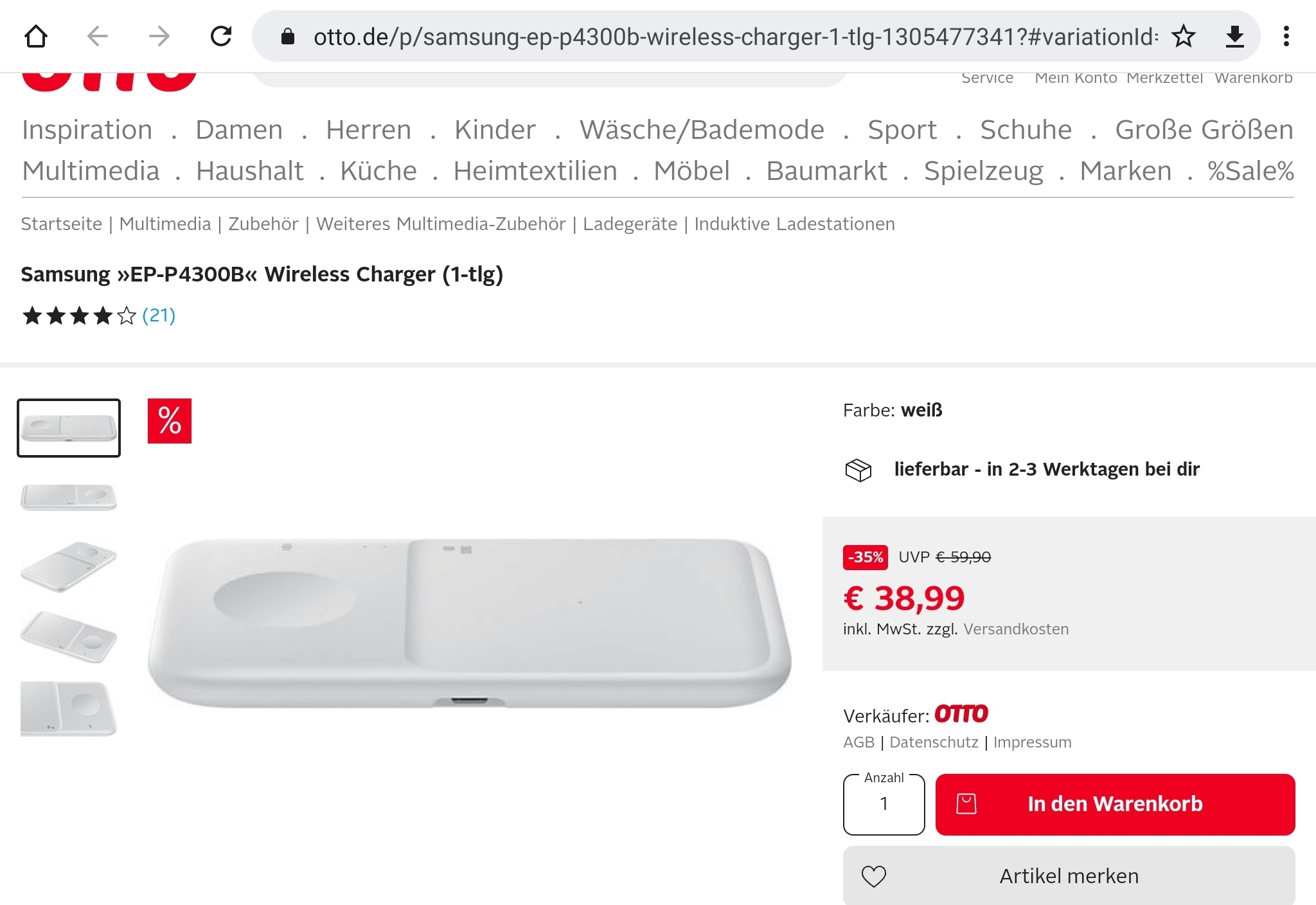The height and width of the screenshot is (905, 1316).
Task: Click the heart wishlist icon
Action: pos(873,876)
